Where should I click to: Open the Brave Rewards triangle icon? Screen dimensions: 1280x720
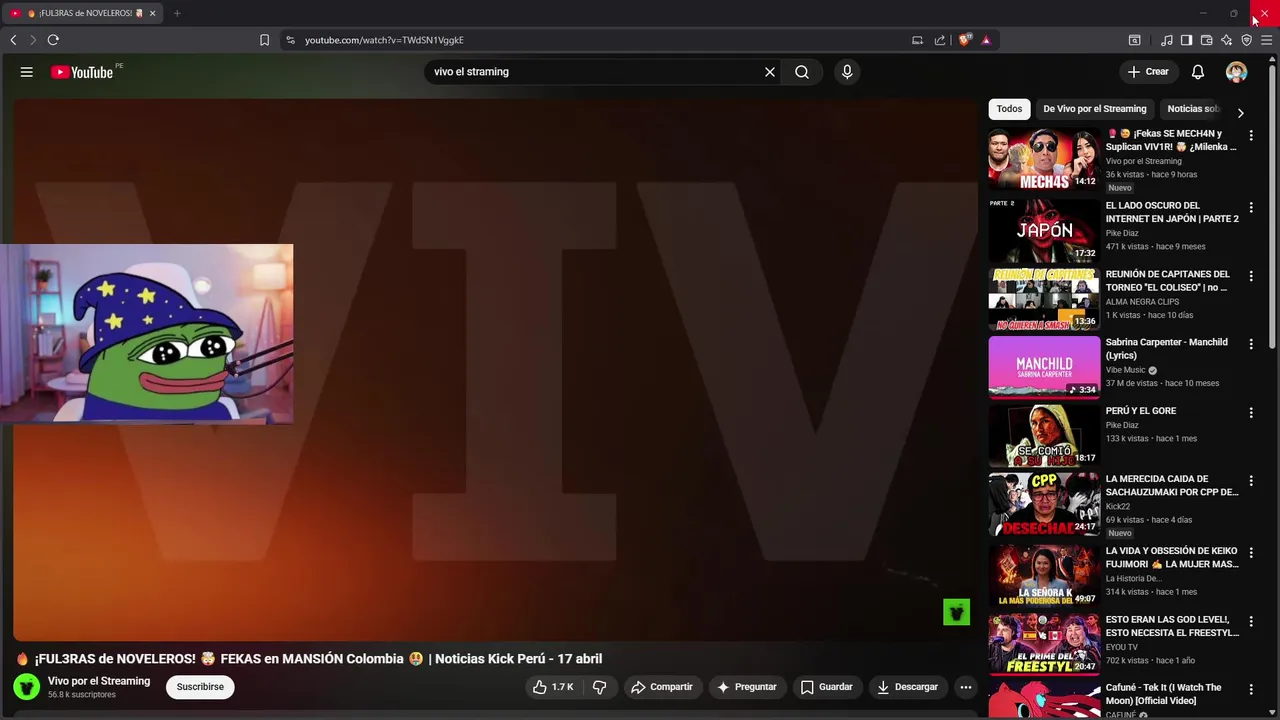(x=986, y=40)
